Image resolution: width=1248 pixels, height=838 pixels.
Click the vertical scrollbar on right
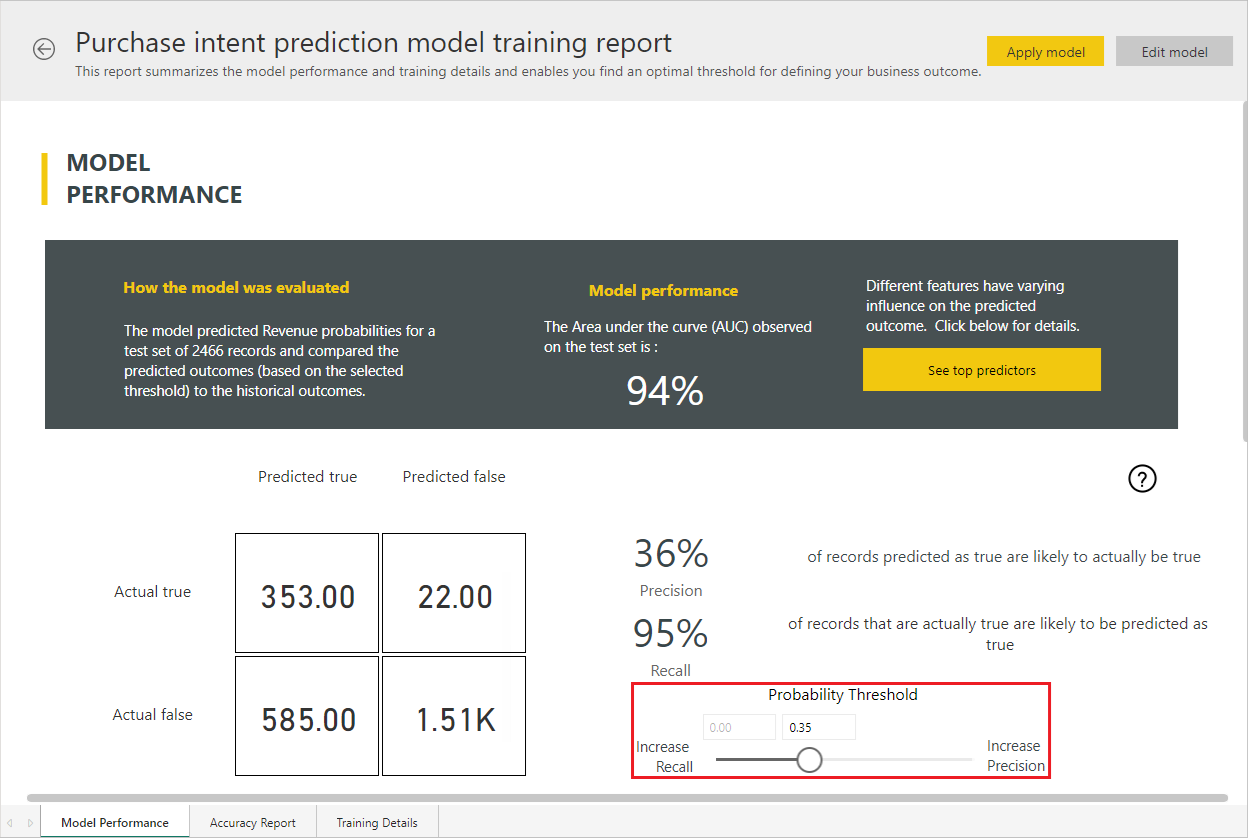pyautogui.click(x=1243, y=270)
